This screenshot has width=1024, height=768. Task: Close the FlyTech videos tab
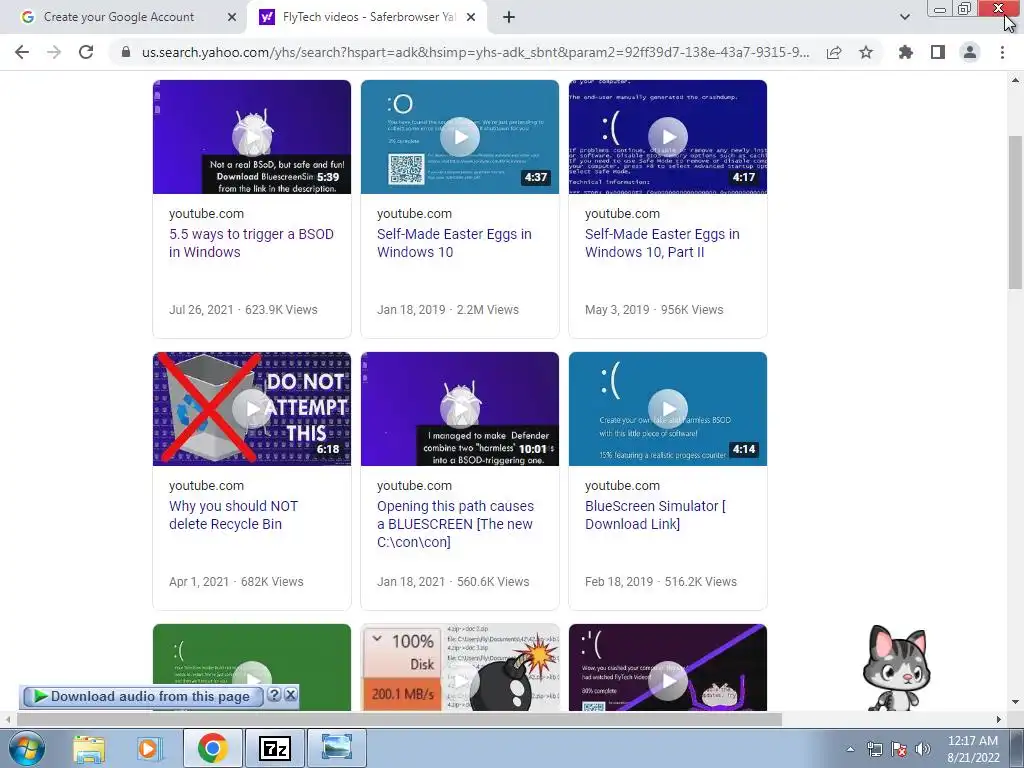click(471, 18)
